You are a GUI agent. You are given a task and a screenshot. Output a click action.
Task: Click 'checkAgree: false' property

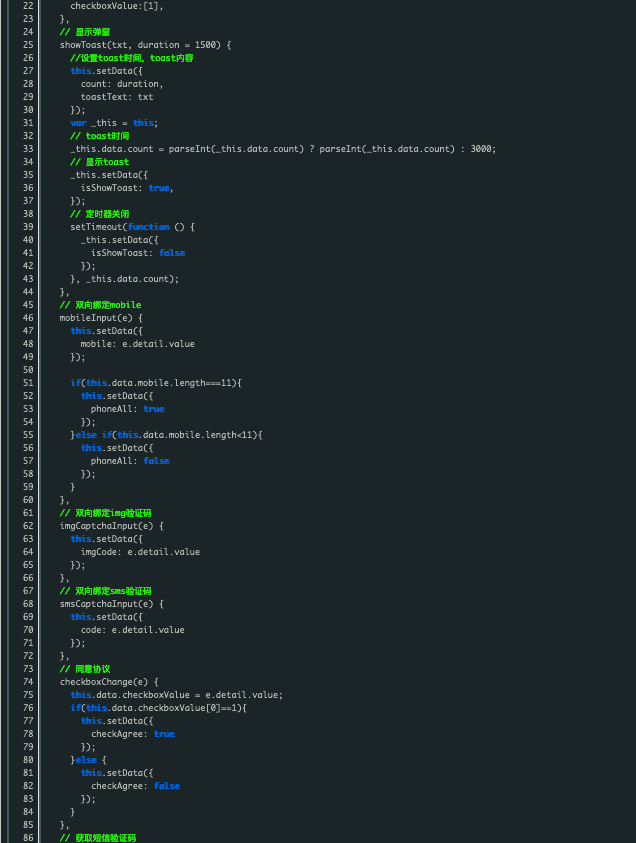click(x=135, y=786)
